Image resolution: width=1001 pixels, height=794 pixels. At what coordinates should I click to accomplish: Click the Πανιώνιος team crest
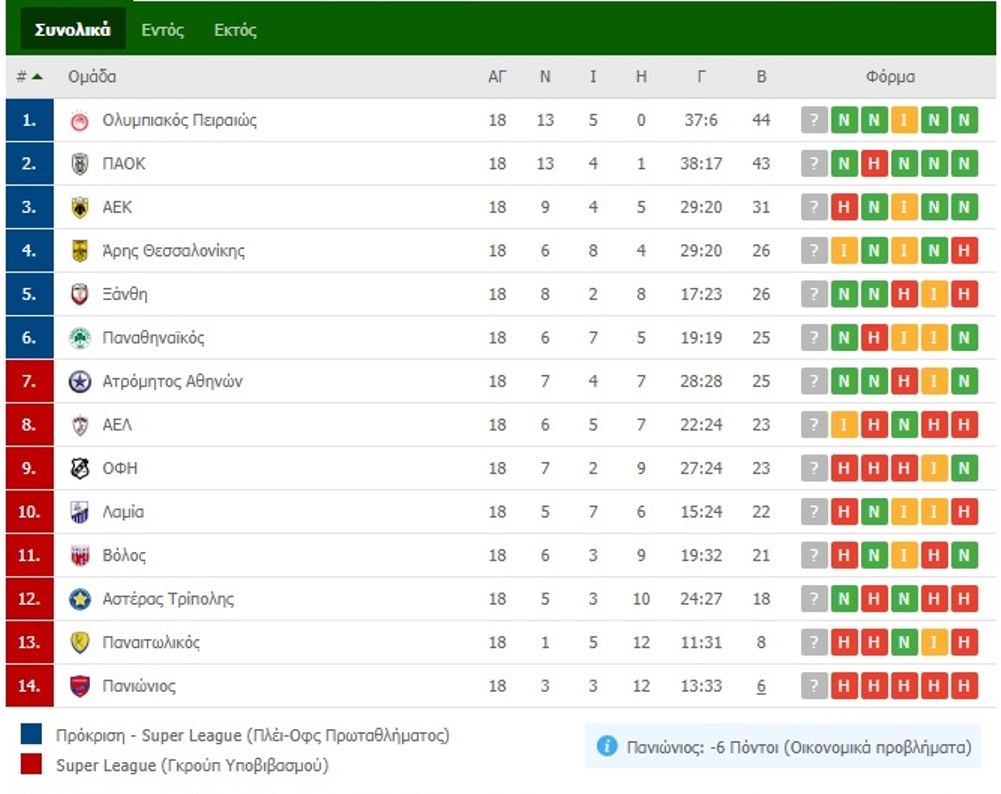(x=80, y=686)
